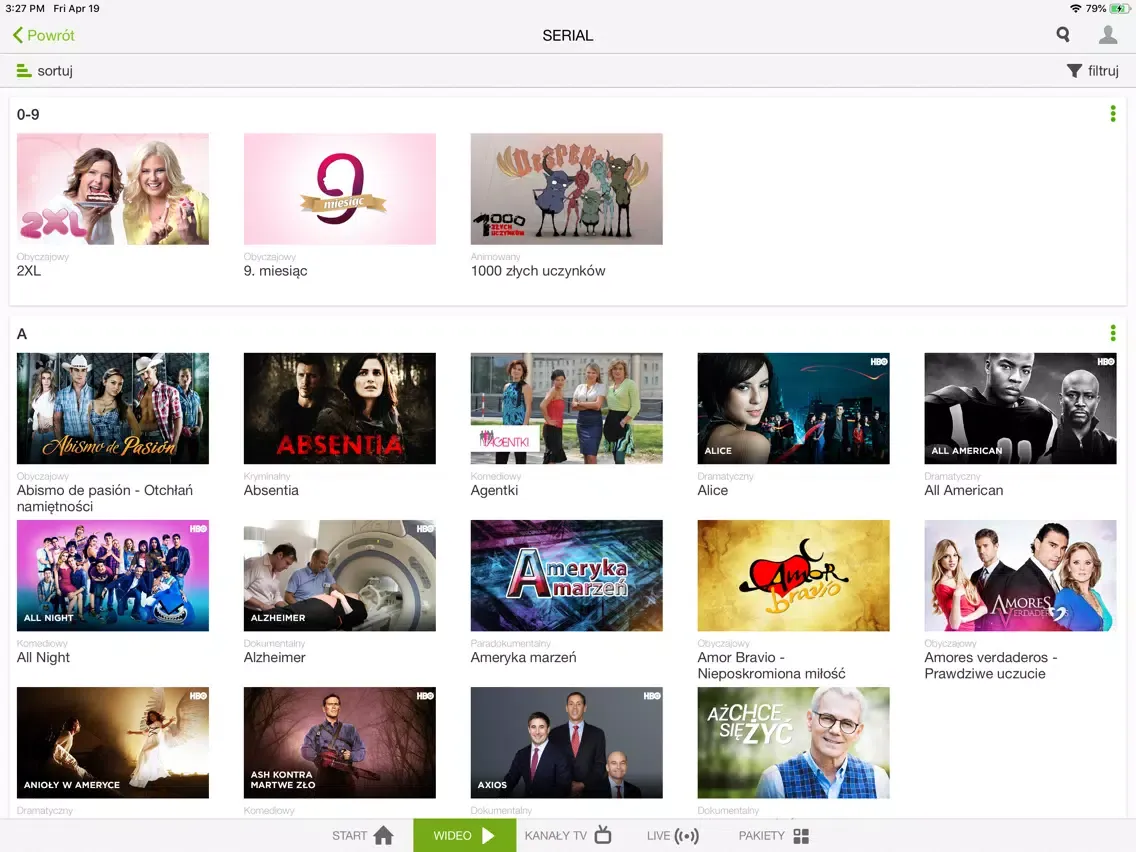Open the Agentki series thumbnail
The height and width of the screenshot is (852, 1136).
click(x=567, y=408)
